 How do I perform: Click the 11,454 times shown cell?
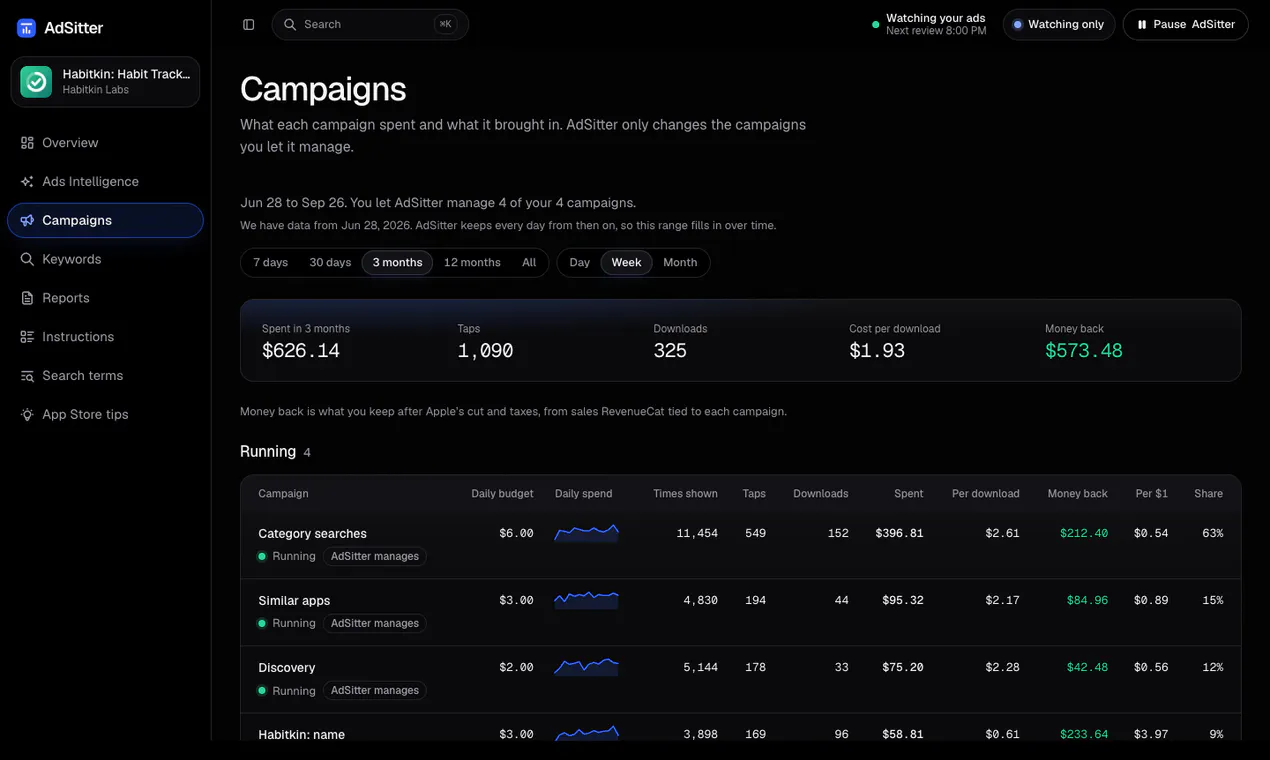[x=697, y=534]
